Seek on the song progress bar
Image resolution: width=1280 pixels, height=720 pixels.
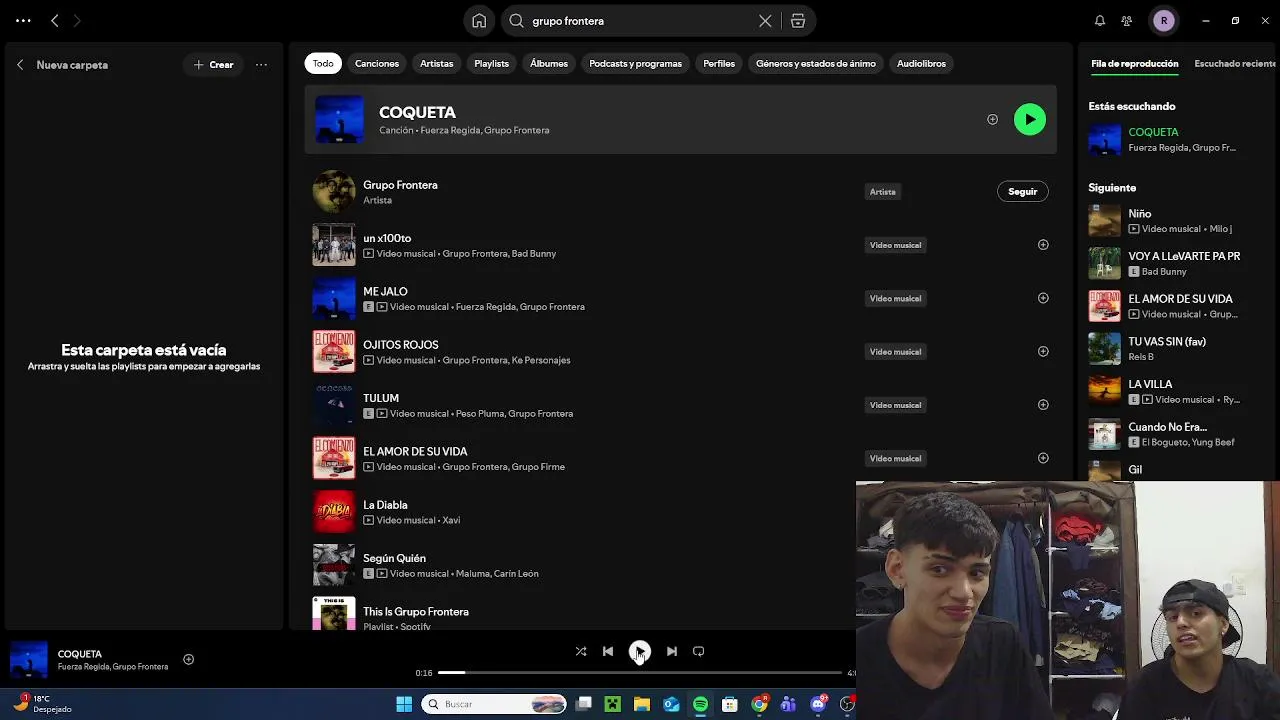(640, 673)
